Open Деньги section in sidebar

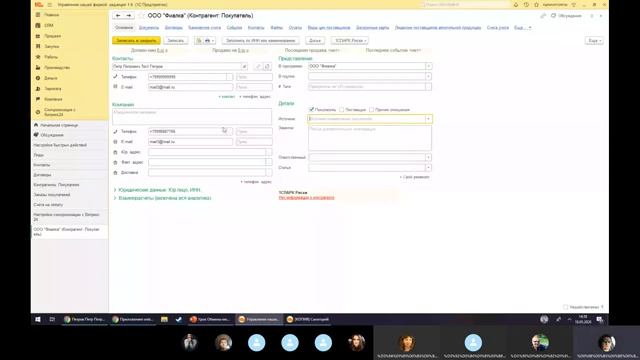coord(51,78)
